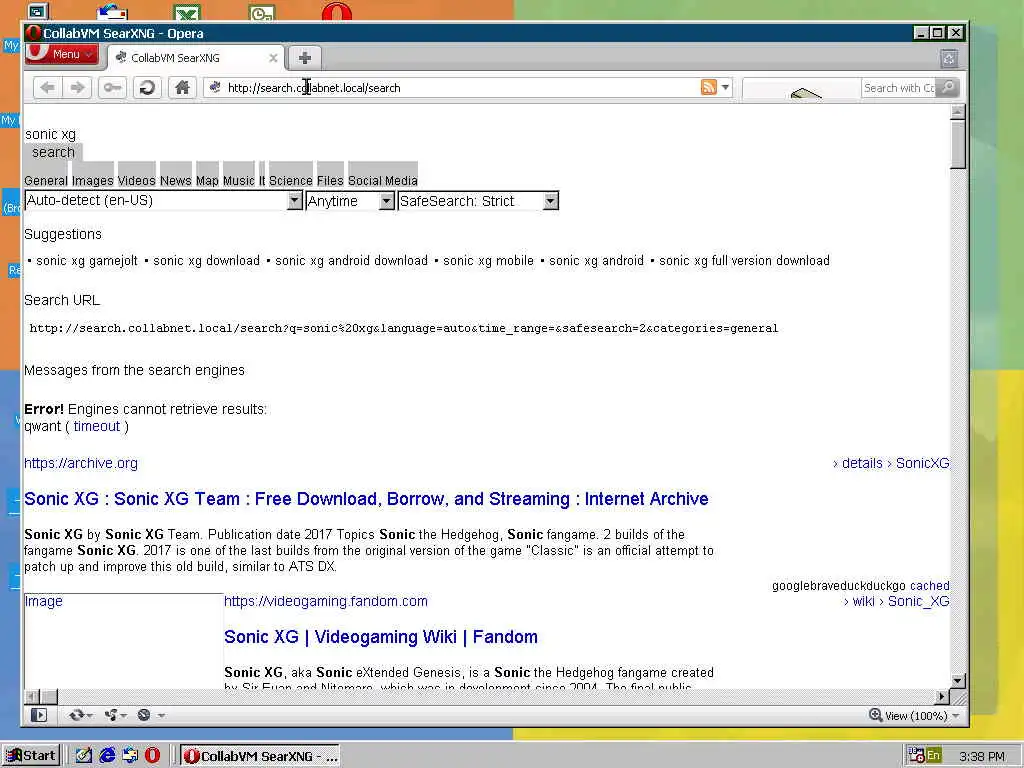Open the closed tabs trash icon
Viewport: 1024px width, 768px height.
click(949, 59)
